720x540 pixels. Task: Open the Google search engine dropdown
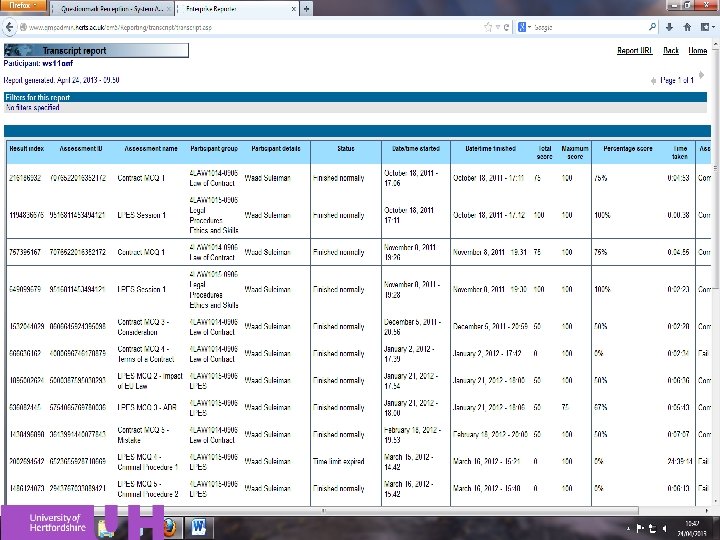tap(524, 27)
